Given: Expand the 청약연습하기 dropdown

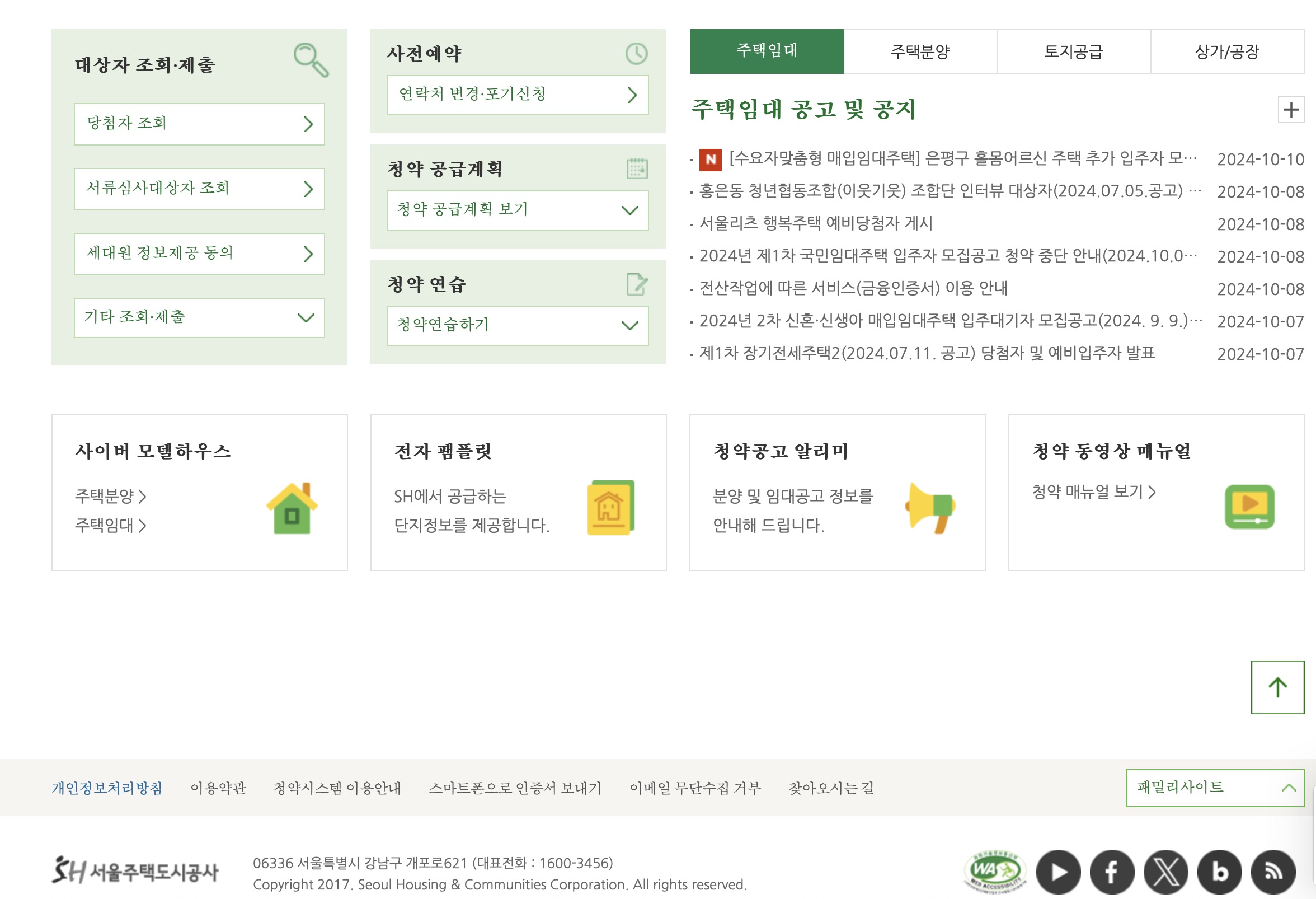Looking at the screenshot, I should [x=517, y=325].
